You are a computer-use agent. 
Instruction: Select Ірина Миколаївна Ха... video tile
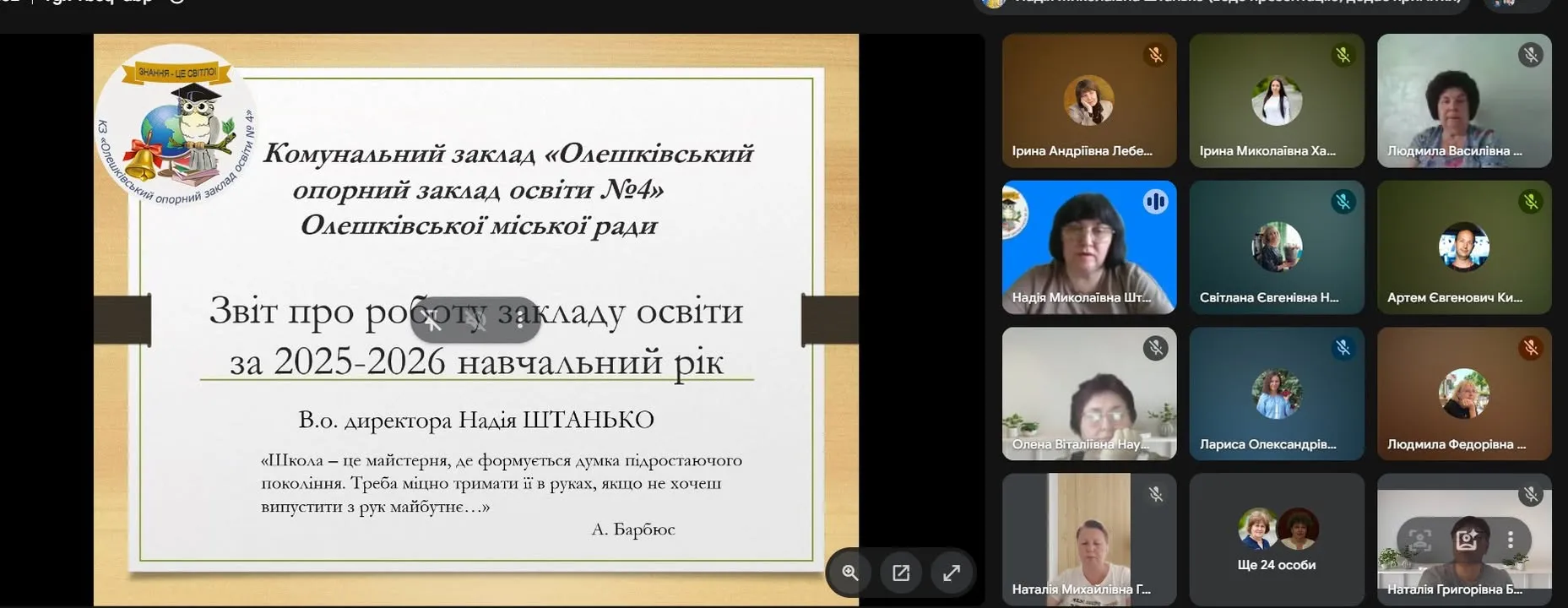tap(1277, 100)
